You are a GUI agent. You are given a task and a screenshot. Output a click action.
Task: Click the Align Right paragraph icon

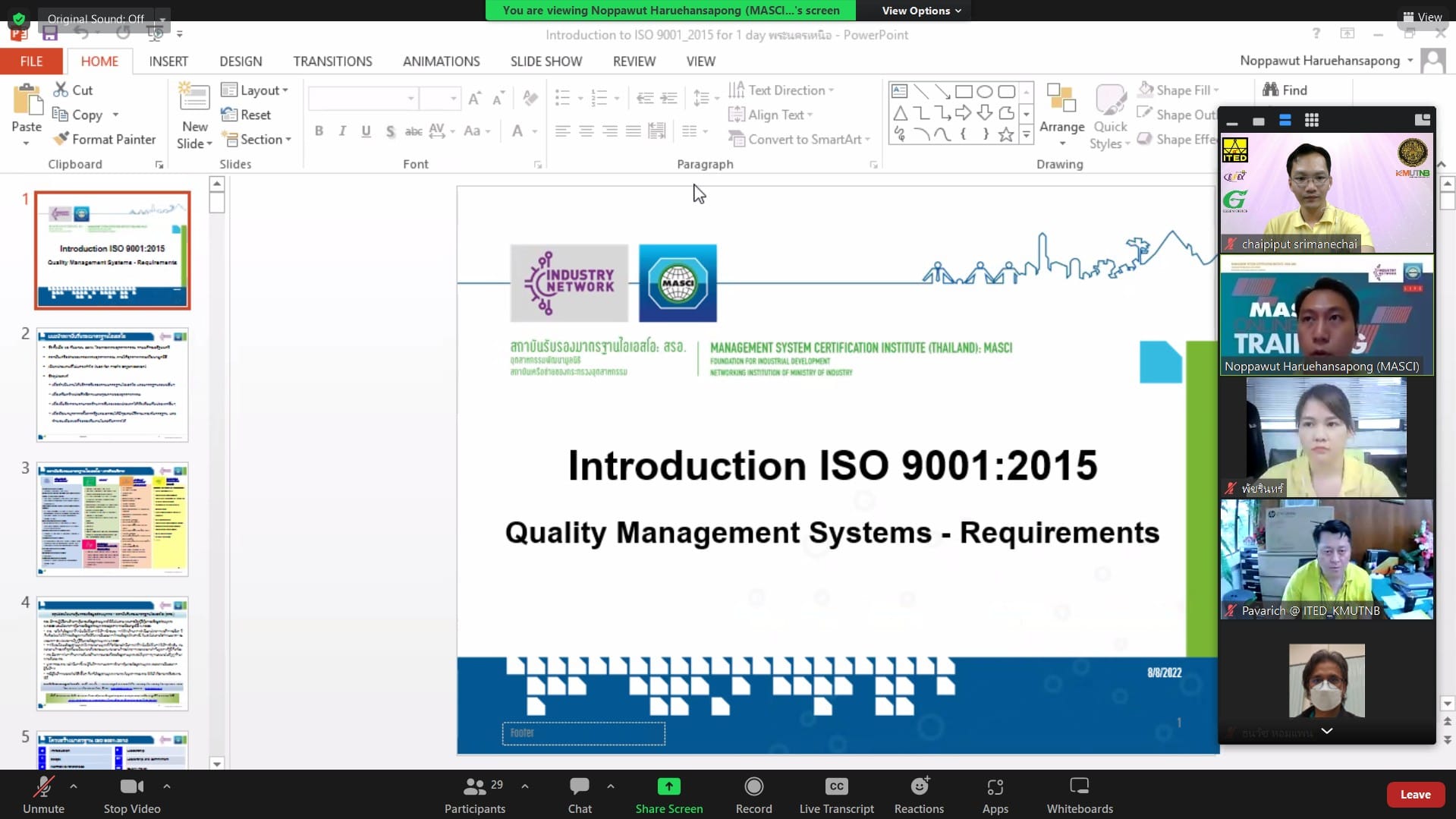[609, 131]
